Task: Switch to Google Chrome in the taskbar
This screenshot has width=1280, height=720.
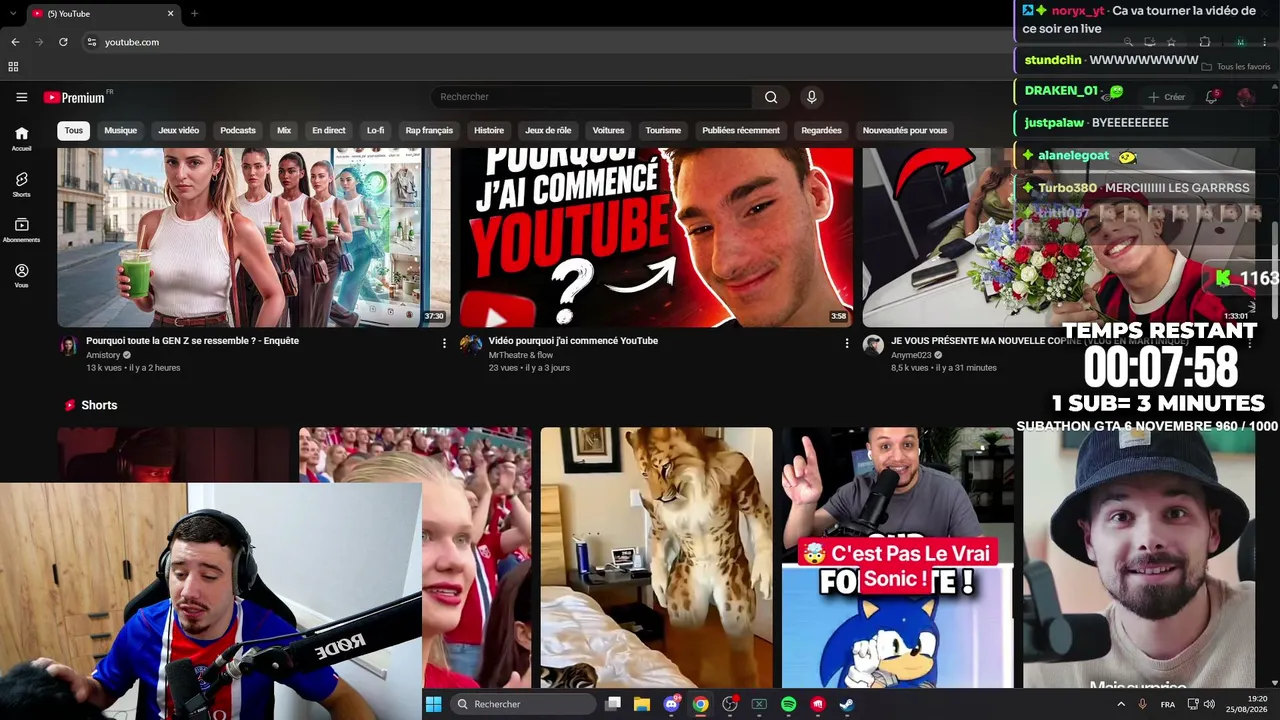Action: 701,704
